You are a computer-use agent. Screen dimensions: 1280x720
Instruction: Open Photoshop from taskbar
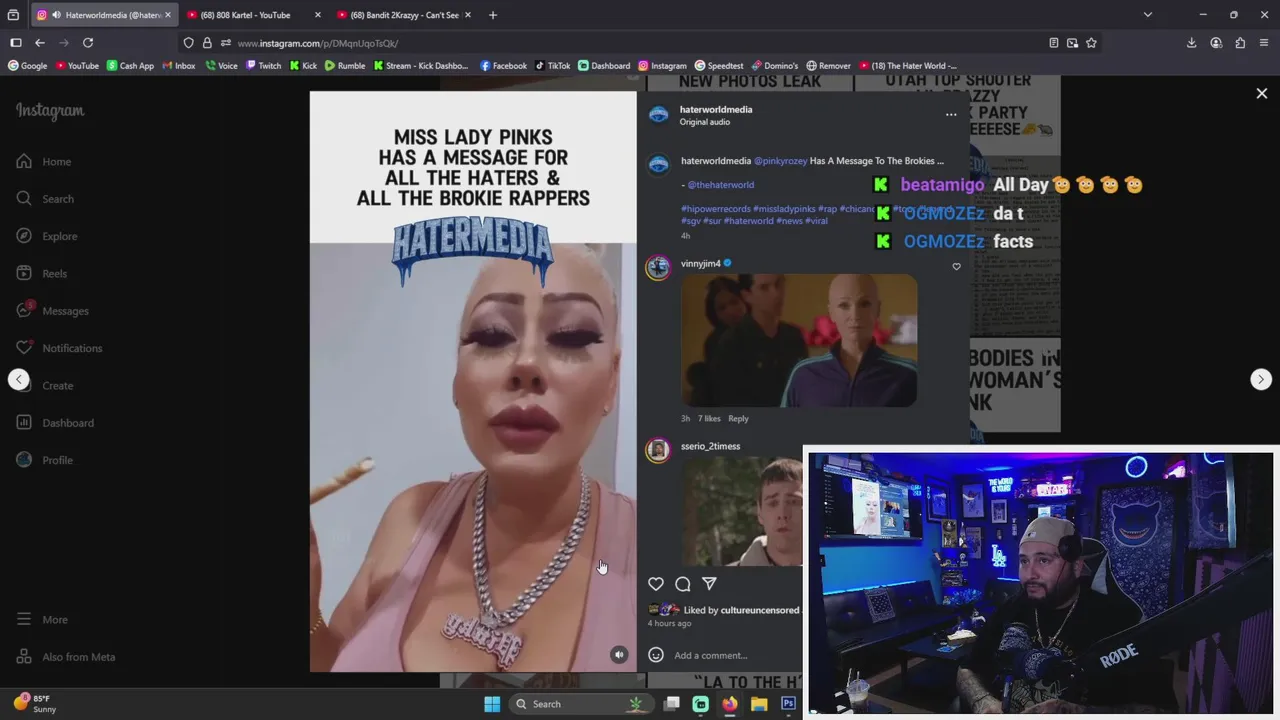point(788,704)
